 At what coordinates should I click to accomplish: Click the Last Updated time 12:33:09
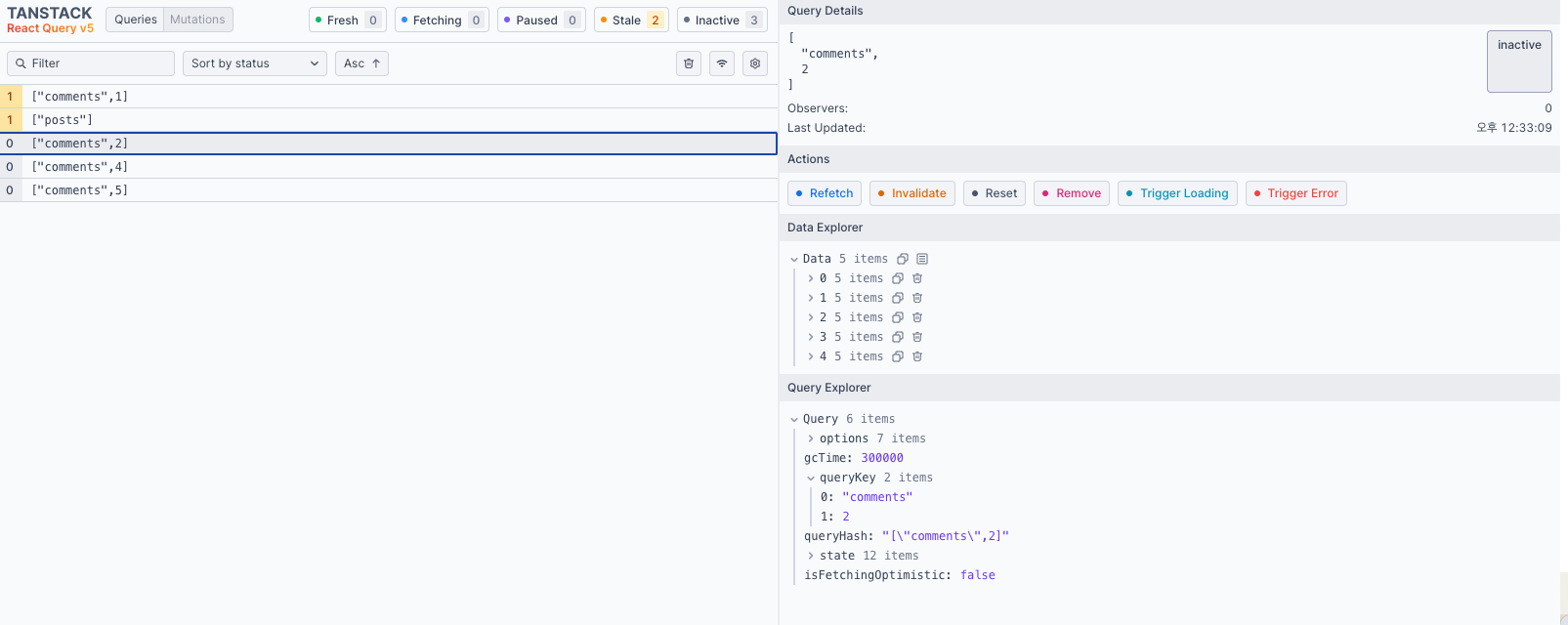[x=1514, y=128]
